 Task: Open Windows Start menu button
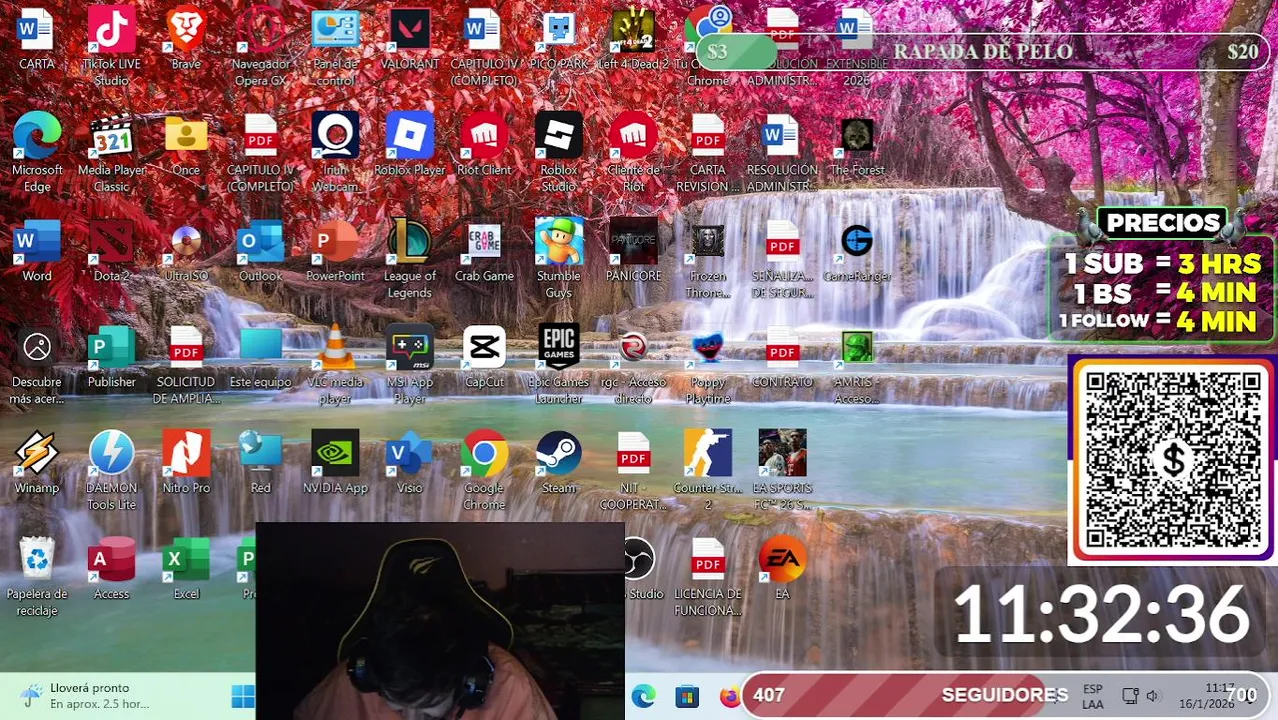coord(243,696)
